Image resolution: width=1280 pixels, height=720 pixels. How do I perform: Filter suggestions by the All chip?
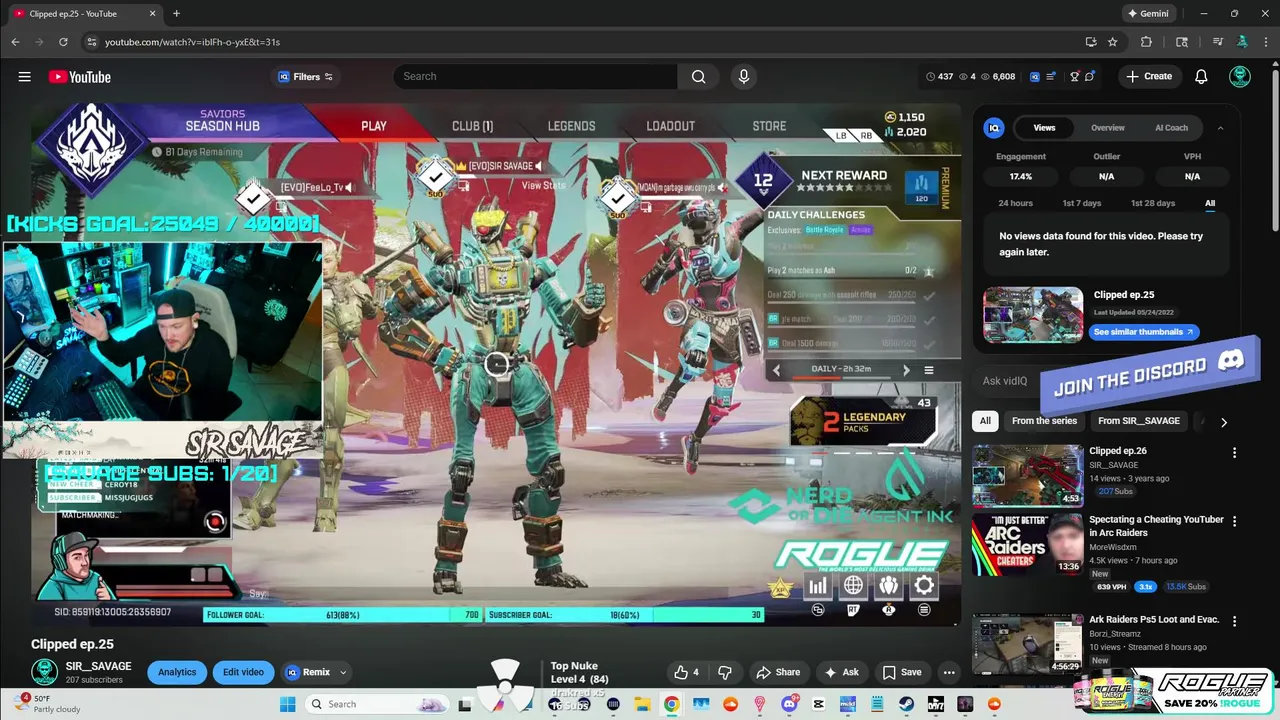pos(985,421)
